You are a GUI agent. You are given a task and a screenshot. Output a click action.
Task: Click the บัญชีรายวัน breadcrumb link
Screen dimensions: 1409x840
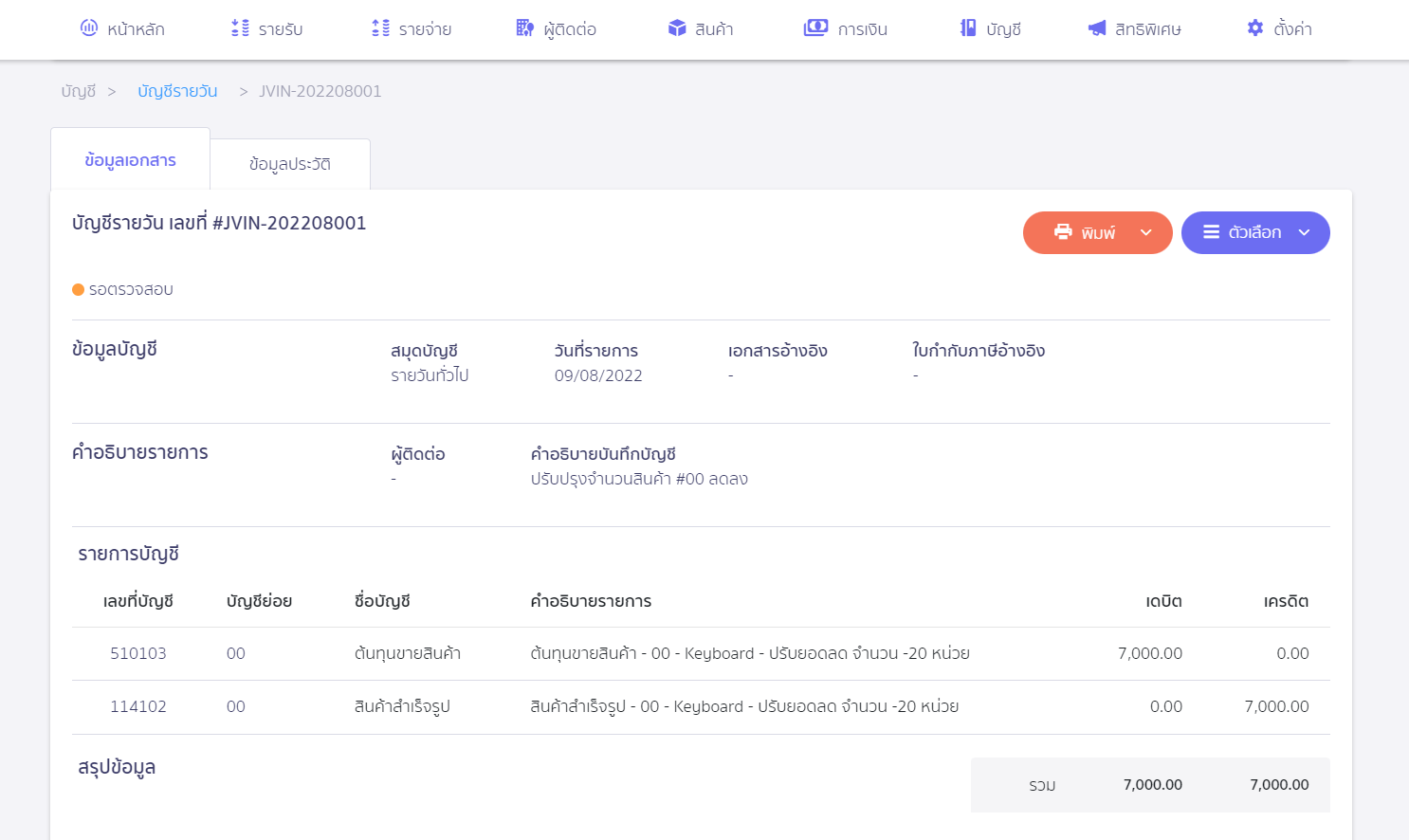click(176, 90)
